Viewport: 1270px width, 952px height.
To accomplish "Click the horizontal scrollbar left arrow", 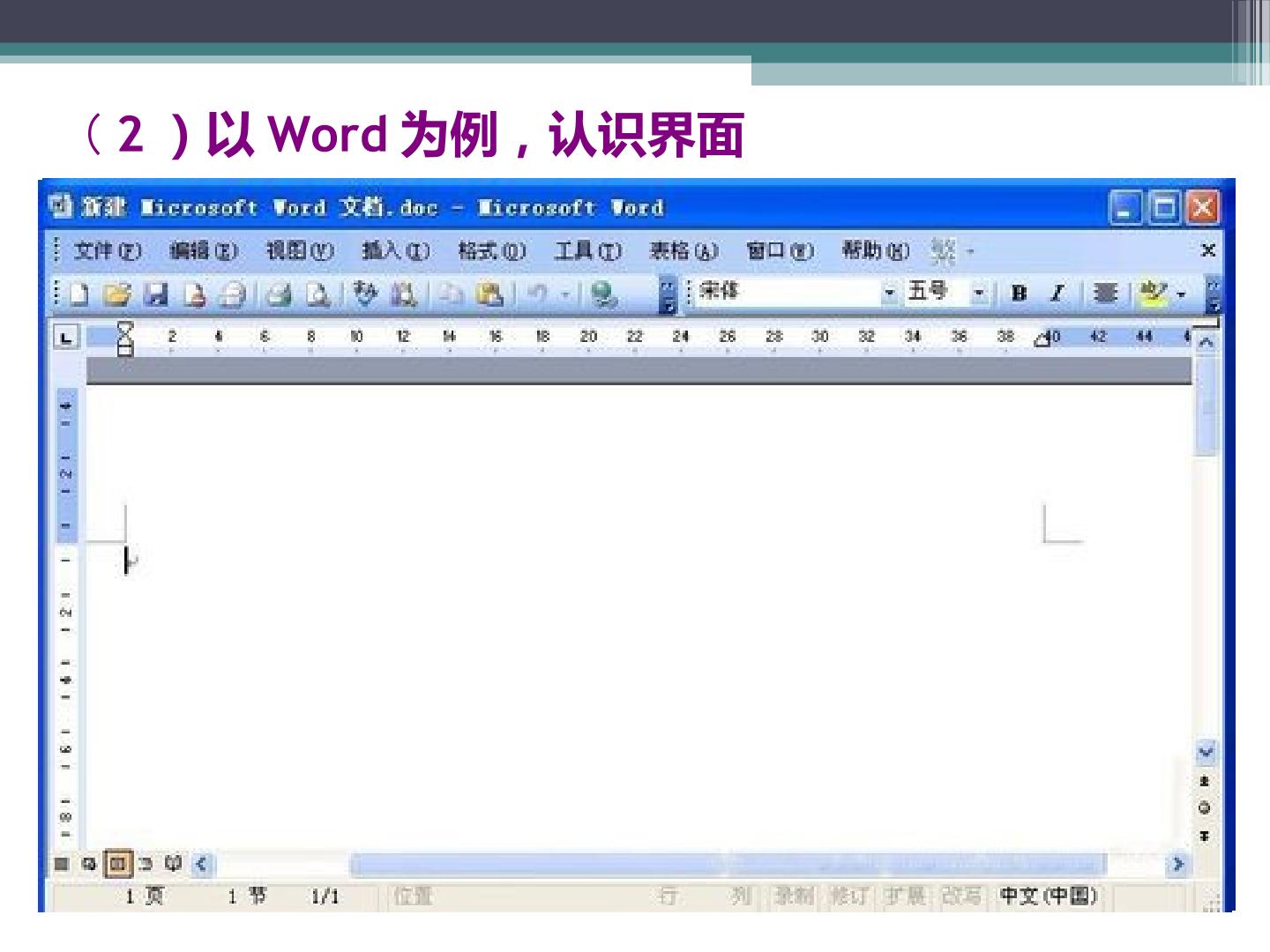I will pos(202,864).
